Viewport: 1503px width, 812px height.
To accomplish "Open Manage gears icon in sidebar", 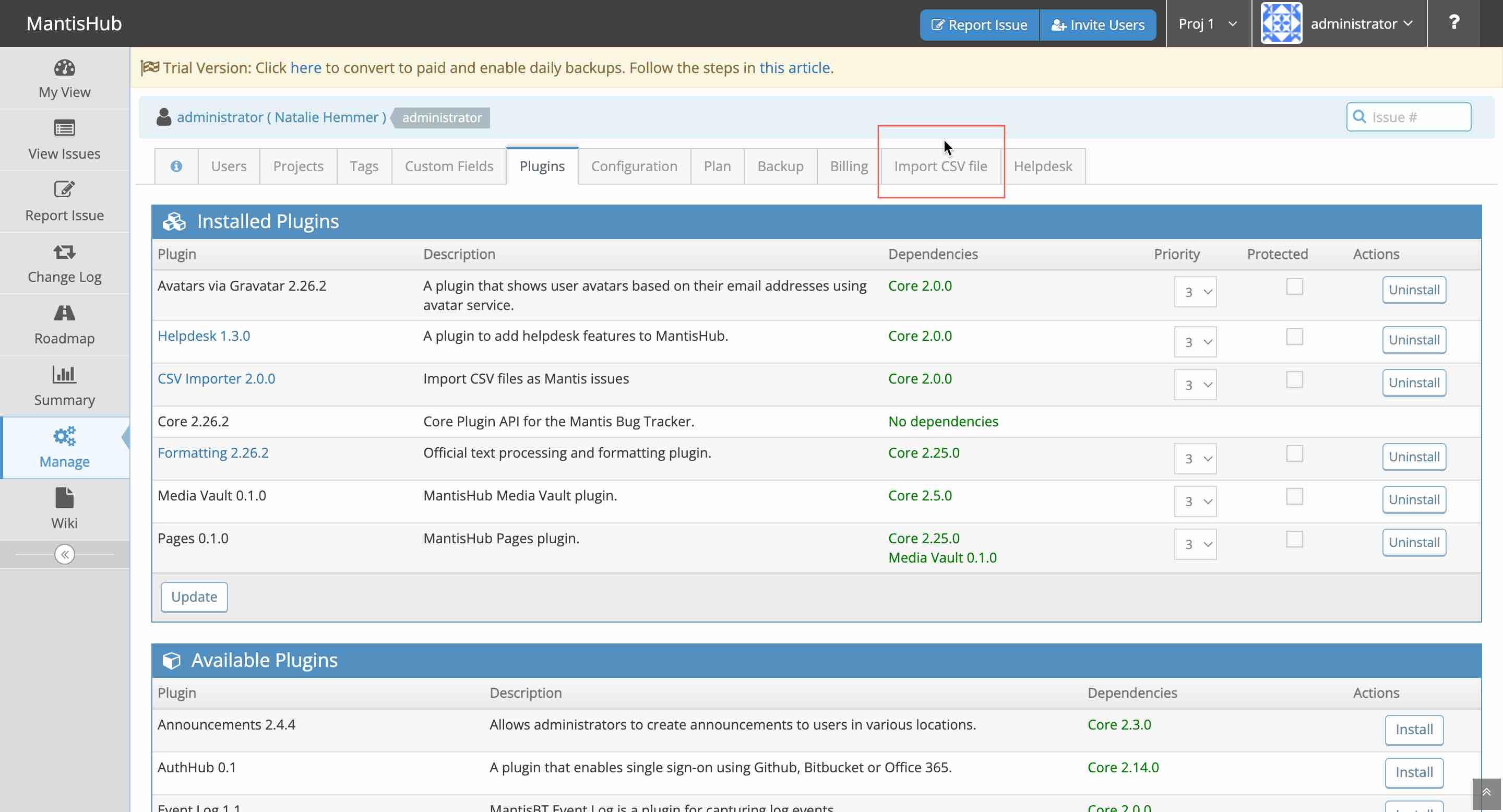I will point(64,436).
